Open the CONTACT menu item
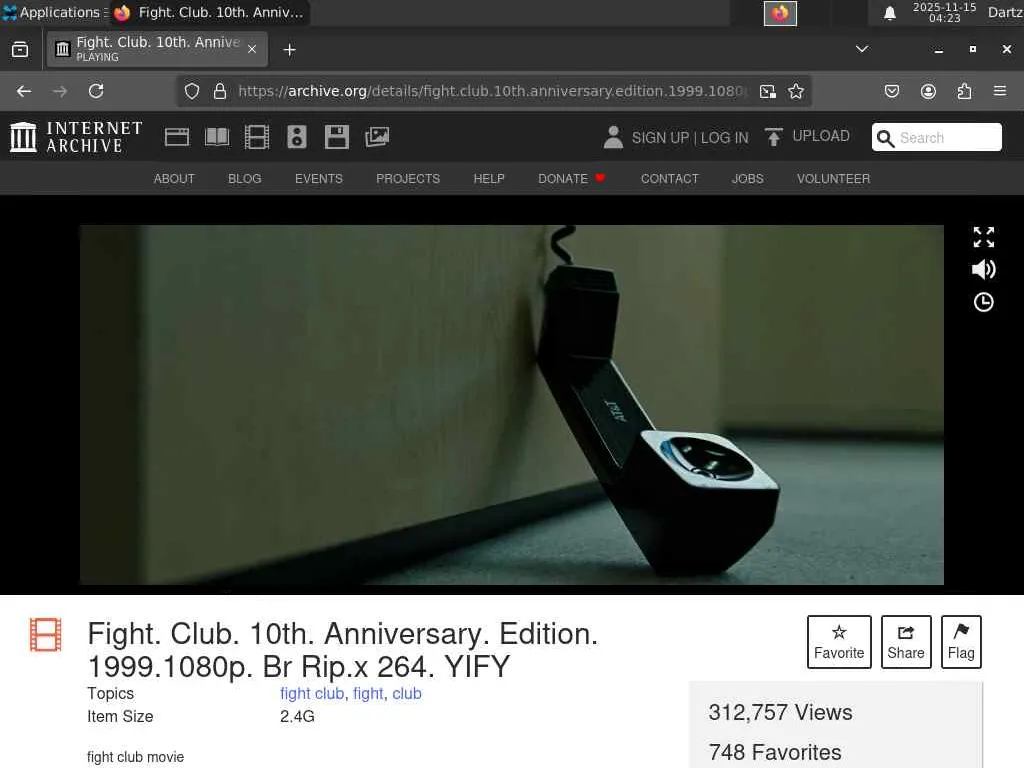Viewport: 1024px width, 768px height. pos(669,178)
